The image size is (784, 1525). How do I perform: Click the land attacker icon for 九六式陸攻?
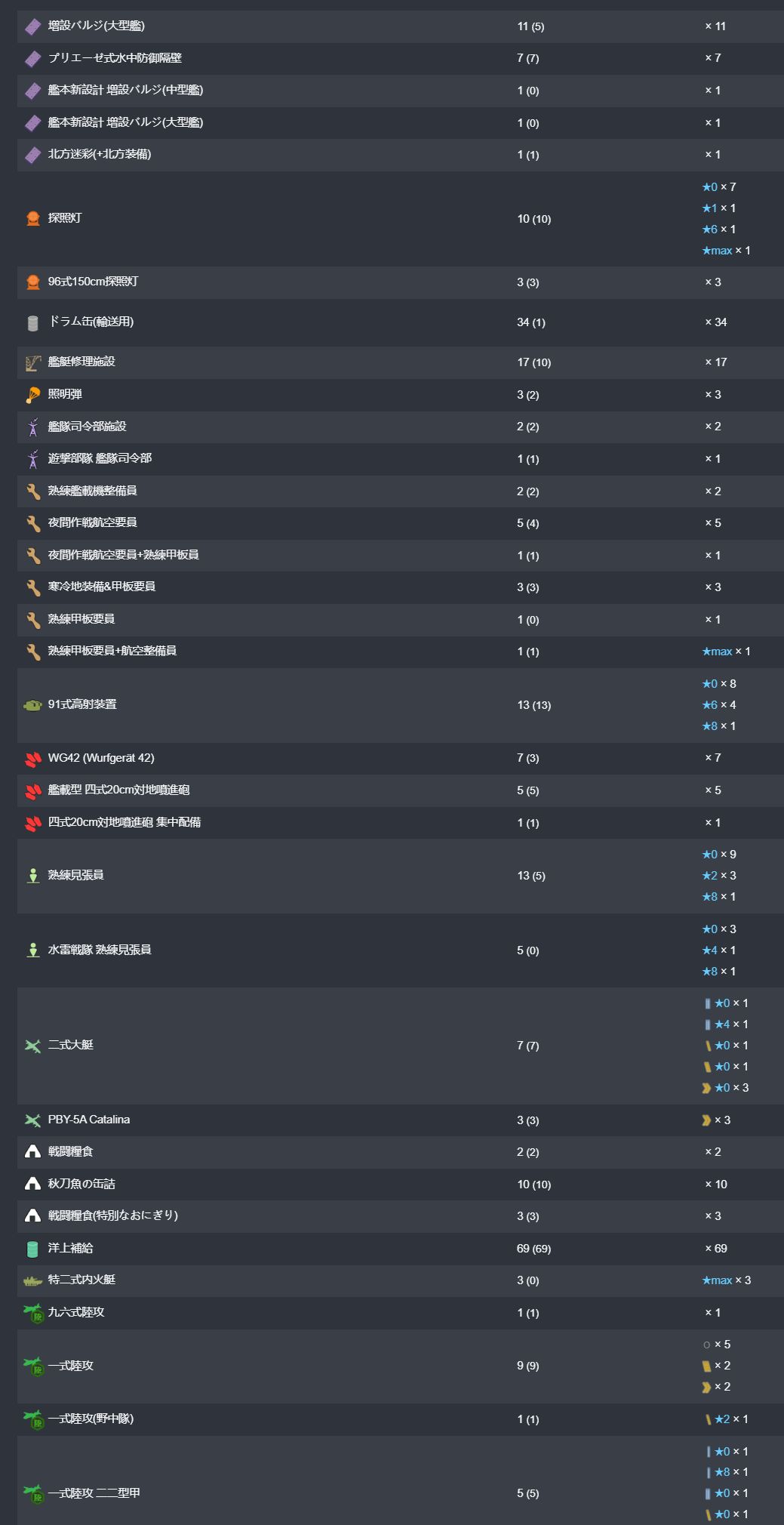point(32,1313)
